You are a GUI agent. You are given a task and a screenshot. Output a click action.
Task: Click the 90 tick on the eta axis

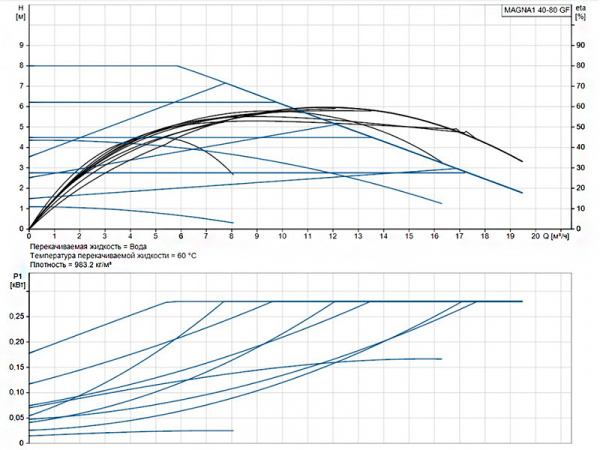578,46
